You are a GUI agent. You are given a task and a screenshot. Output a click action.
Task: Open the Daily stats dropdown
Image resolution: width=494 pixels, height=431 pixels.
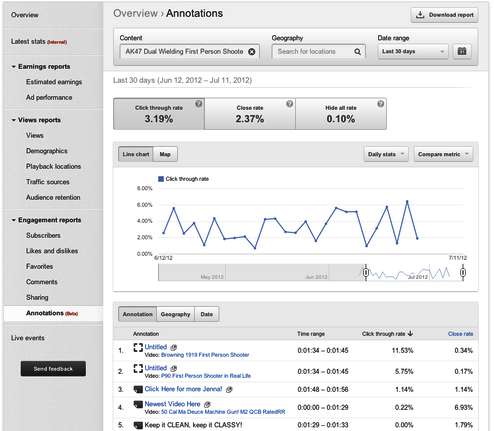(386, 154)
